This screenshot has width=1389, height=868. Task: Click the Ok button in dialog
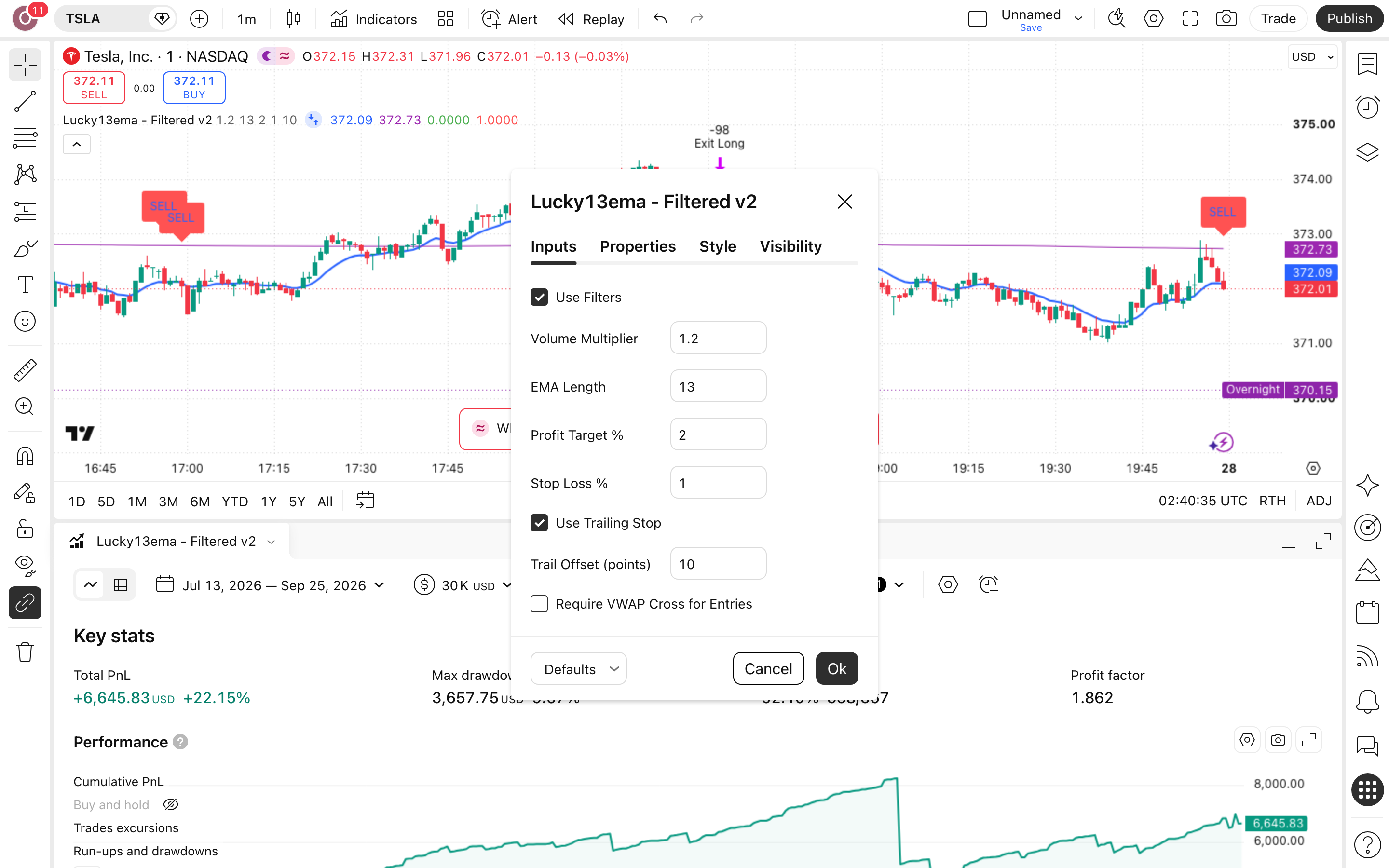point(837,668)
